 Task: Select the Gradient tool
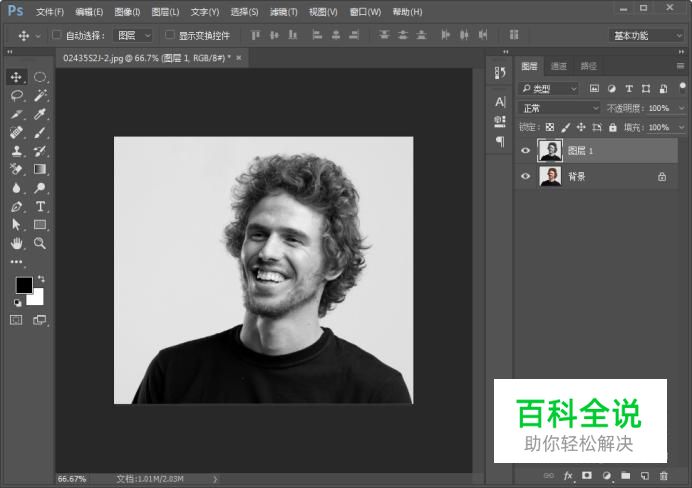click(x=40, y=169)
